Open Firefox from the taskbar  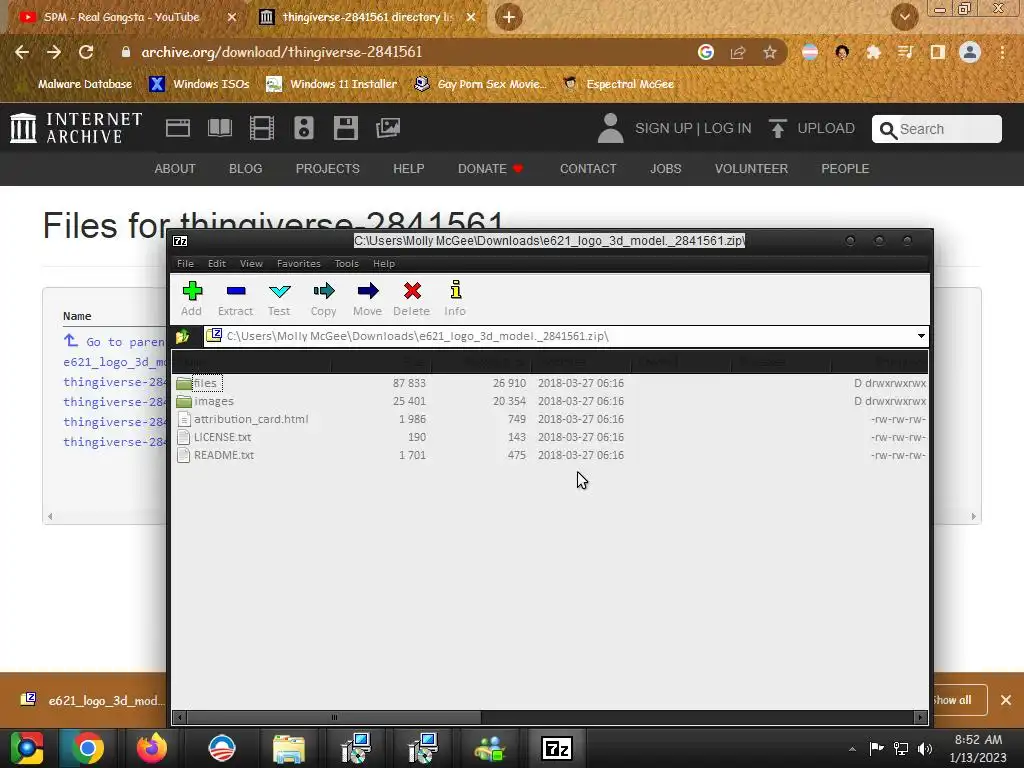tap(152, 748)
